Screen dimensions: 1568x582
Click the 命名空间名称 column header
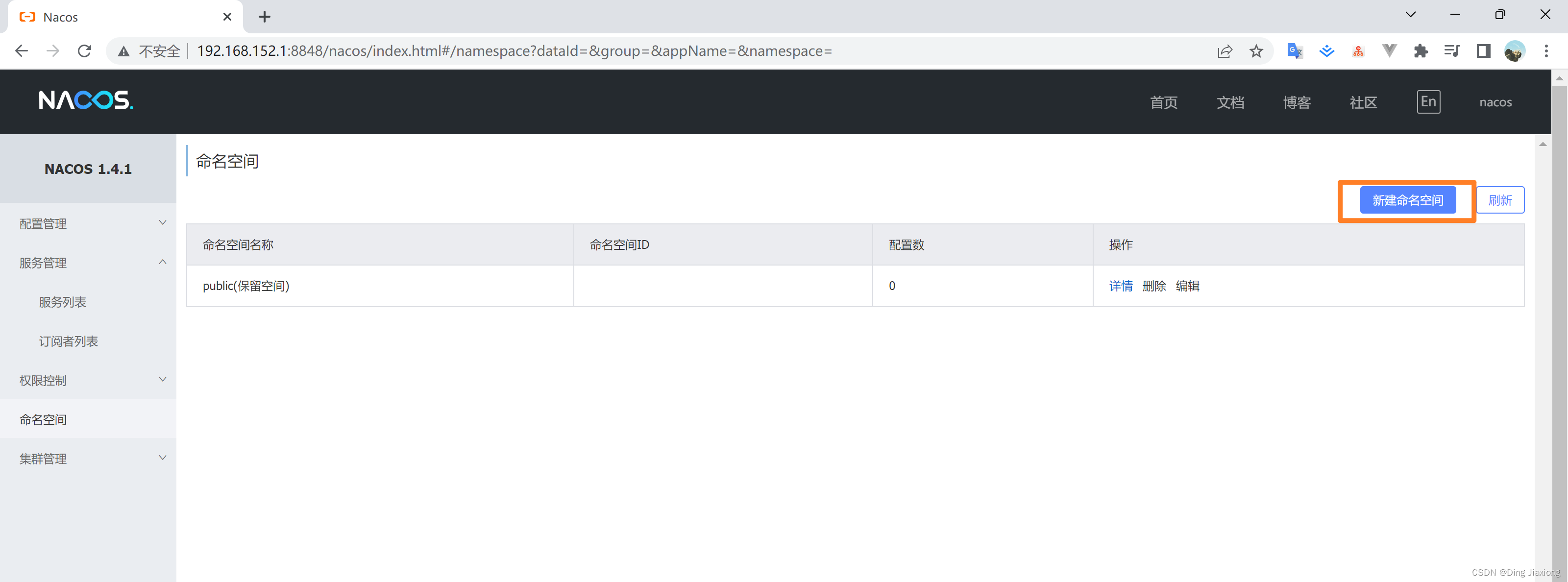point(380,245)
